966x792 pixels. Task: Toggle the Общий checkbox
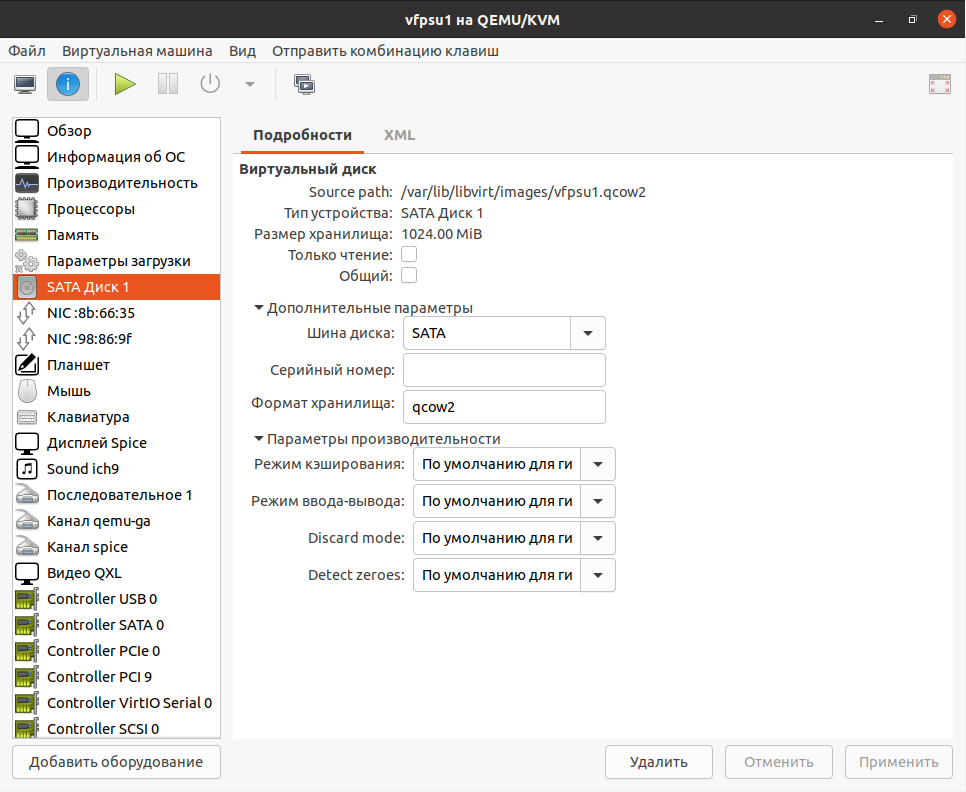409,275
